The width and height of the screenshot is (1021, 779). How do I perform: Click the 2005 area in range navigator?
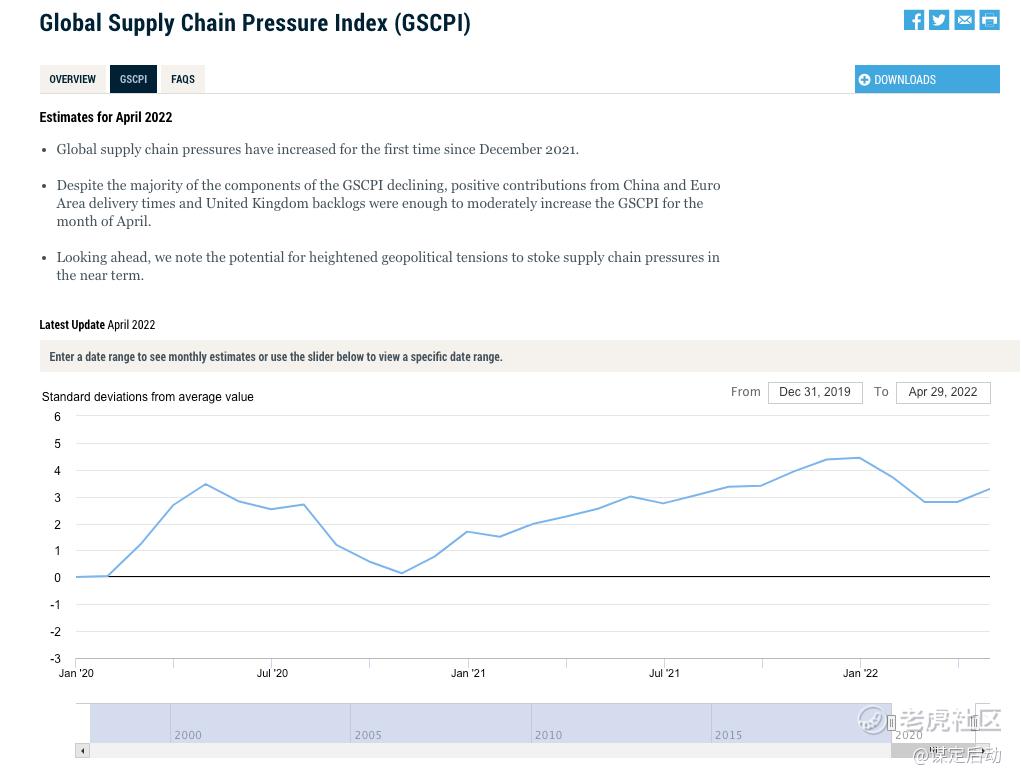368,723
